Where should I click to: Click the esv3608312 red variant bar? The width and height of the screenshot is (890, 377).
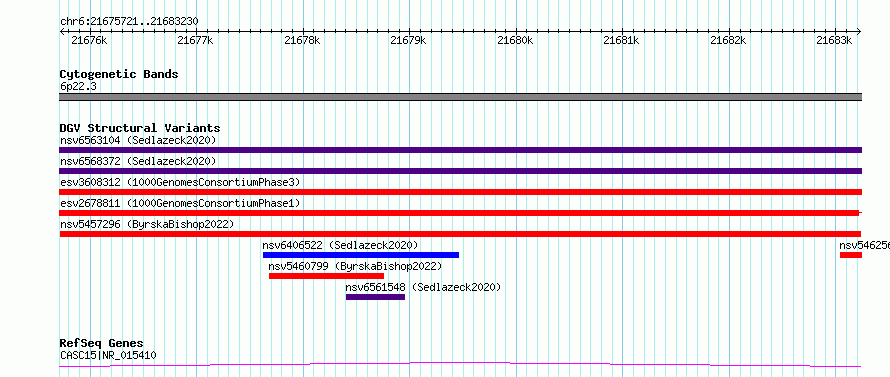(460, 192)
